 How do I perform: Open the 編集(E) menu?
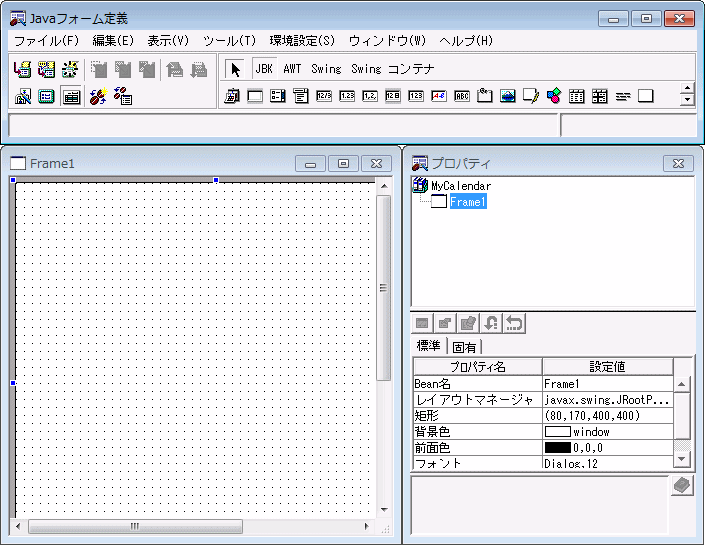point(113,41)
